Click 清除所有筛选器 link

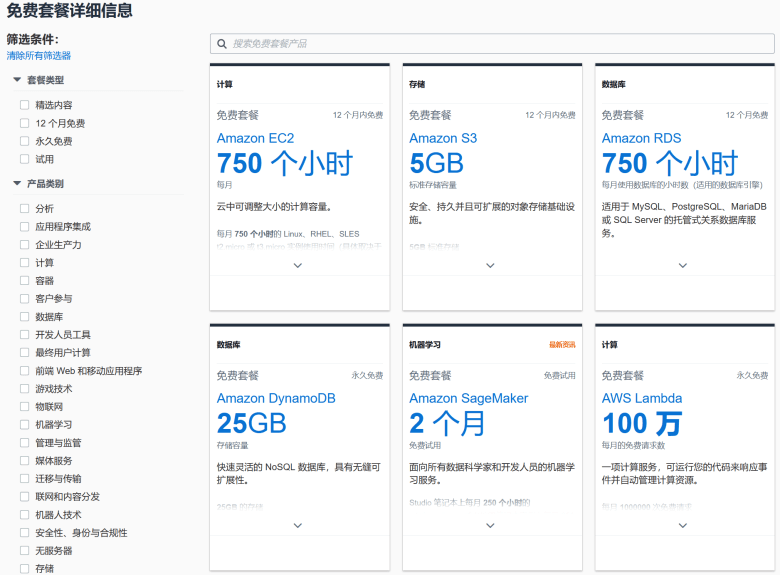pos(39,56)
